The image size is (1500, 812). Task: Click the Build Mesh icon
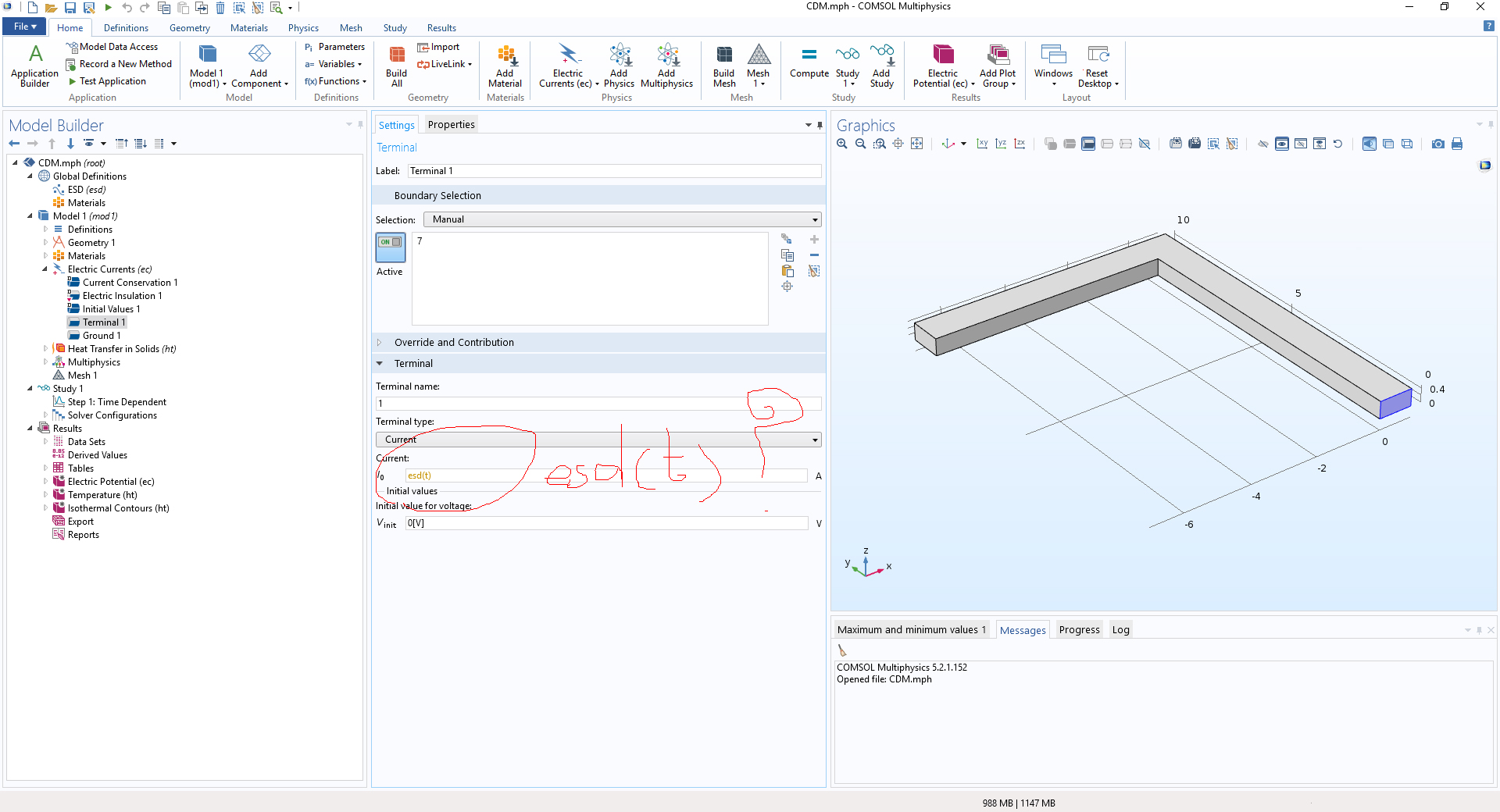point(723,66)
